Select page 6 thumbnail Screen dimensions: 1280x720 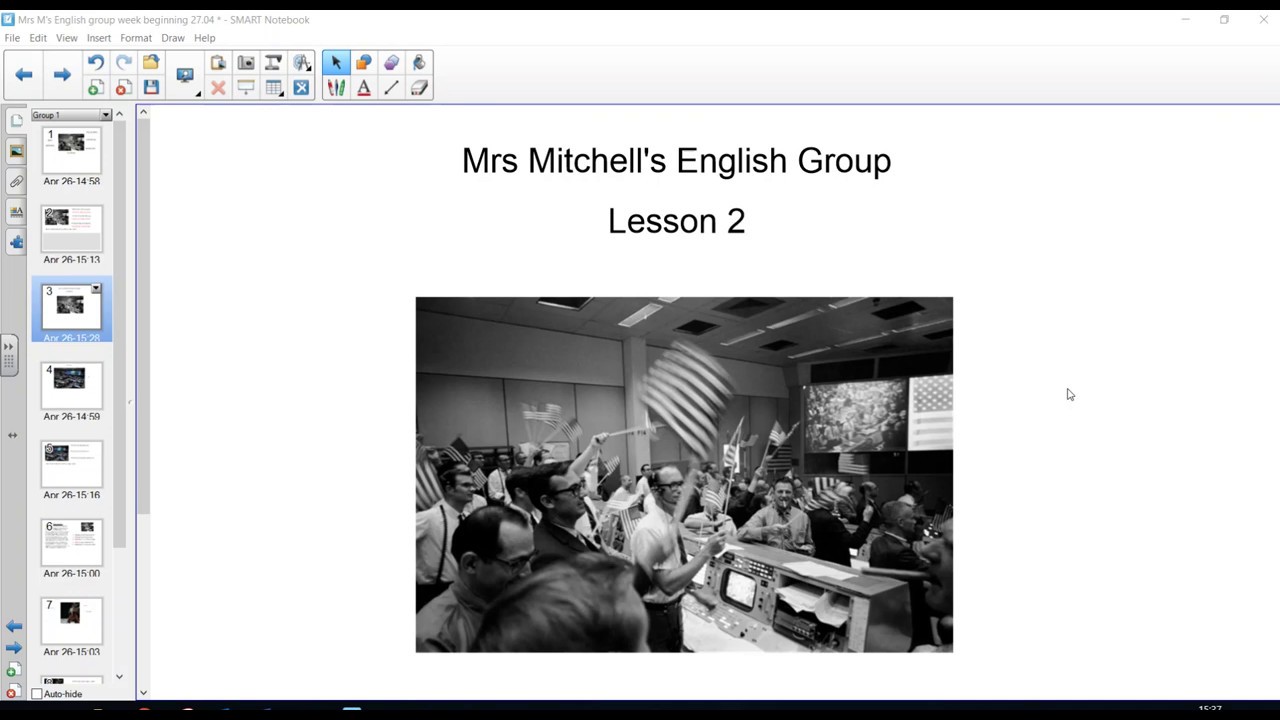(71, 543)
